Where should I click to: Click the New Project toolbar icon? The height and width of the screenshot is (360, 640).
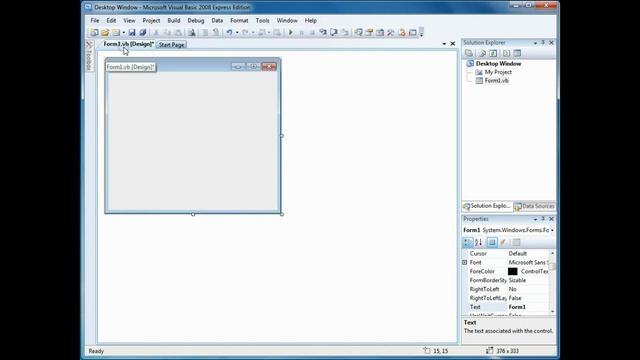point(94,32)
